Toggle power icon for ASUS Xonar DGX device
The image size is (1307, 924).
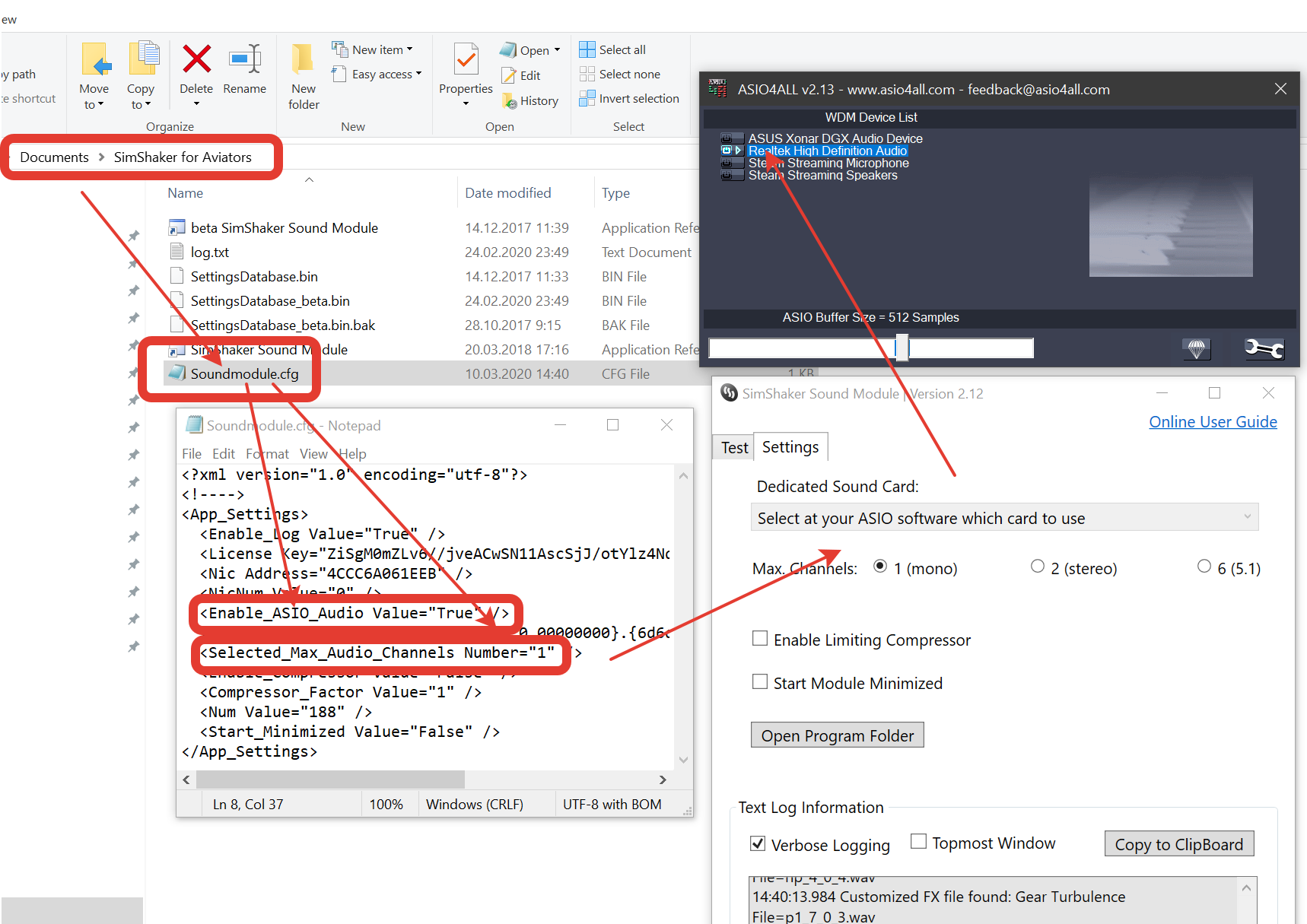pyautogui.click(x=727, y=138)
